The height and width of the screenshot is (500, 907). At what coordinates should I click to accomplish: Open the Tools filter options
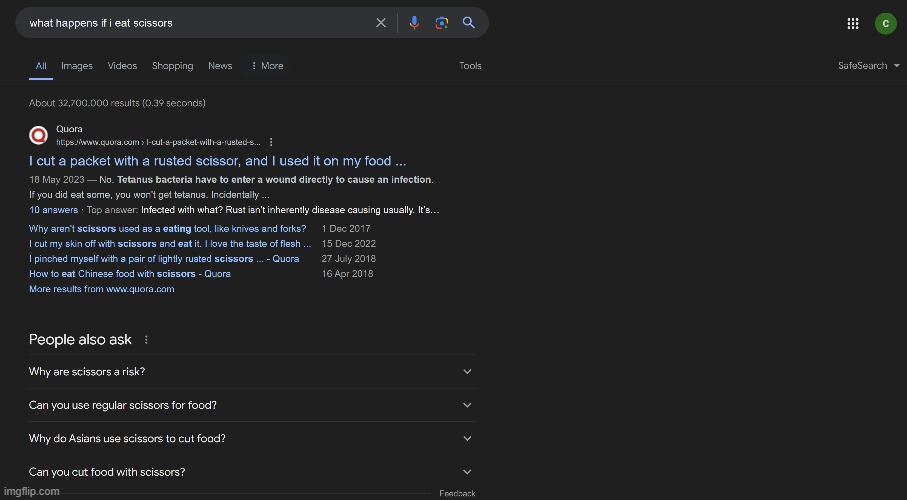[470, 66]
